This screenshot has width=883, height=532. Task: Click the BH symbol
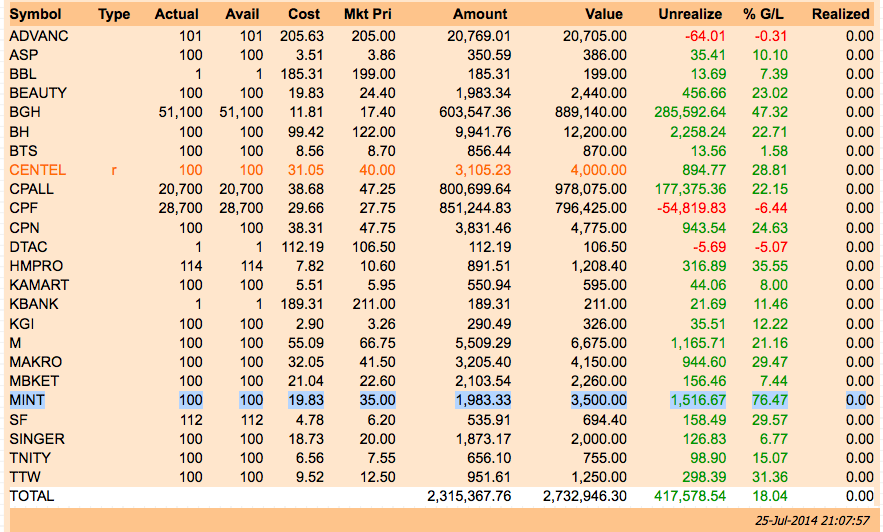point(19,132)
